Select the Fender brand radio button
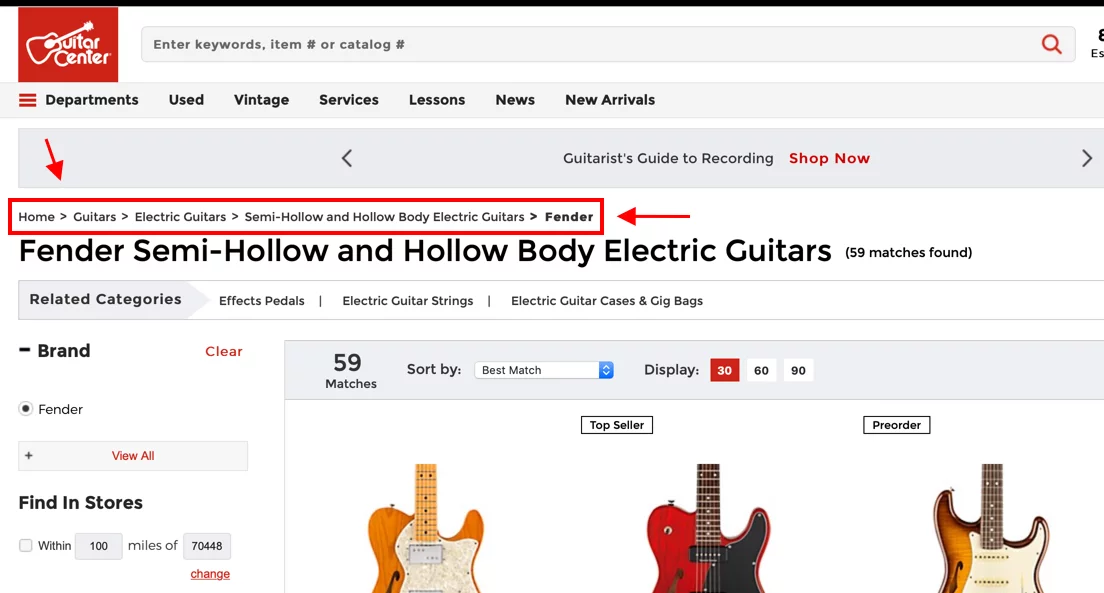 pos(26,409)
